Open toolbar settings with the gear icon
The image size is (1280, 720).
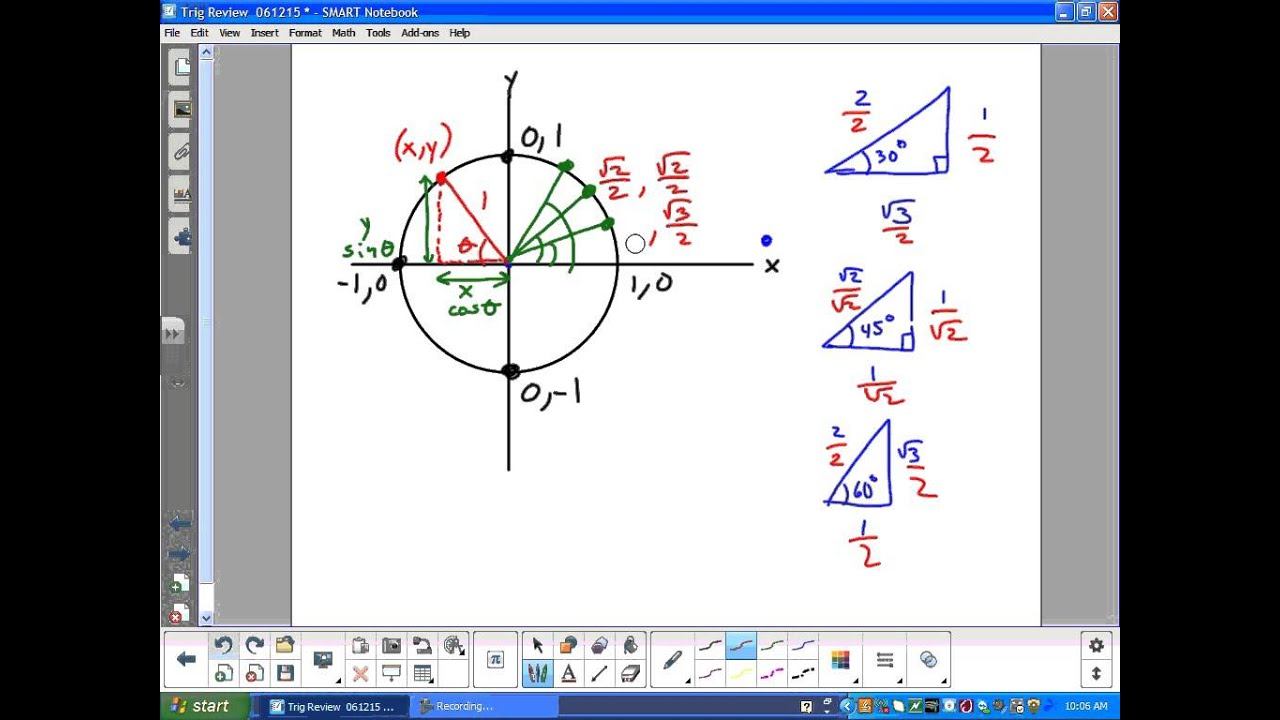pos(1096,645)
